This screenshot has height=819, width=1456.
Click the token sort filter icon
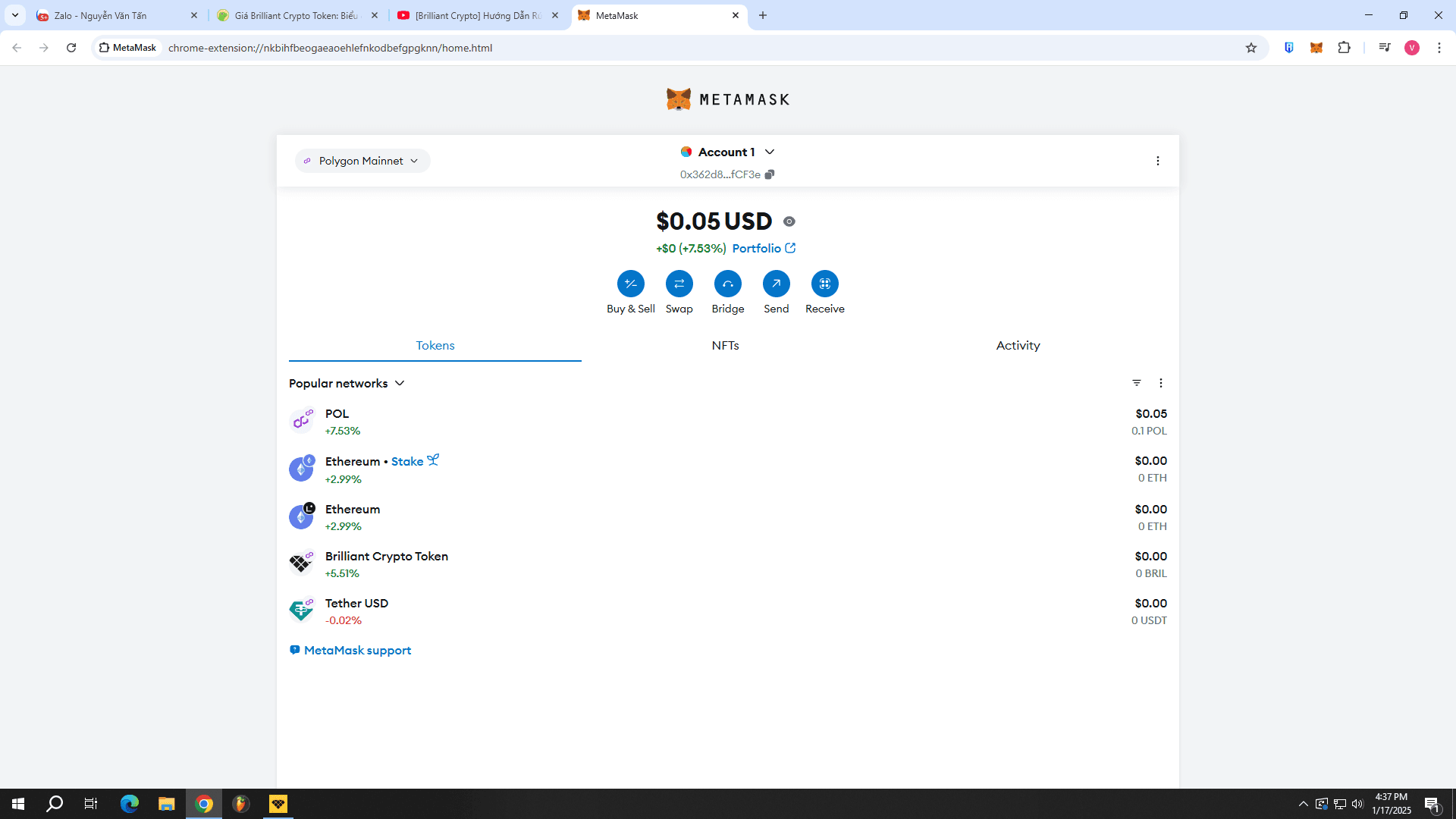[1137, 383]
